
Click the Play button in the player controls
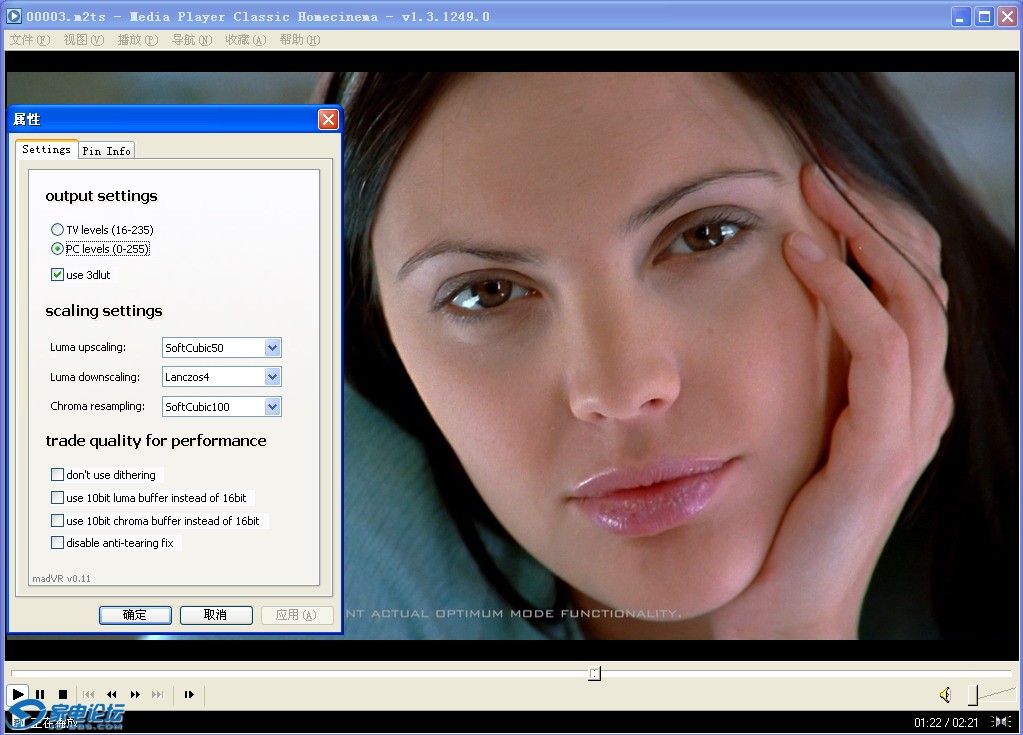[x=17, y=694]
